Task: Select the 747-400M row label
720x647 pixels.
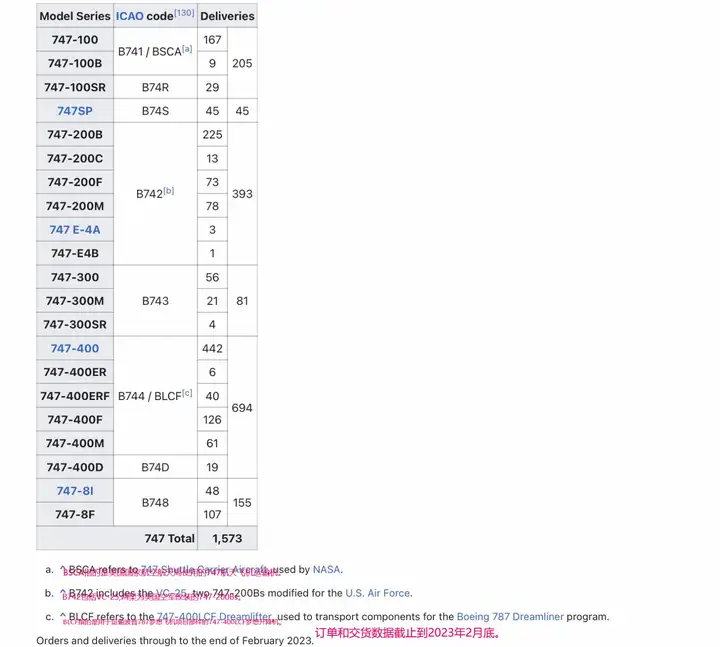Action: click(x=75, y=443)
